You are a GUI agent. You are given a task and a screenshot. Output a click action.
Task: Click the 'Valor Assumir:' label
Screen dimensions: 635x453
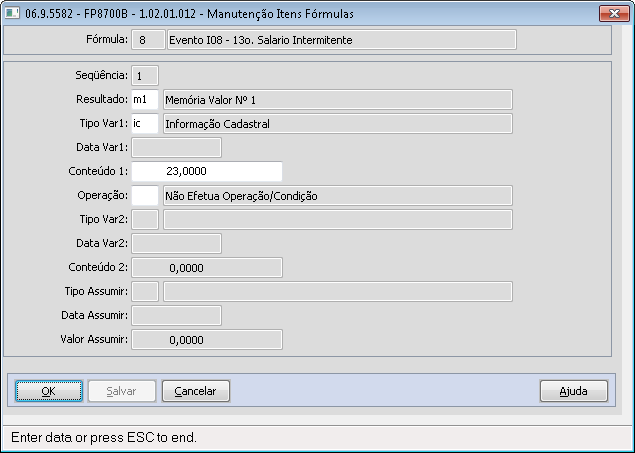(94, 339)
